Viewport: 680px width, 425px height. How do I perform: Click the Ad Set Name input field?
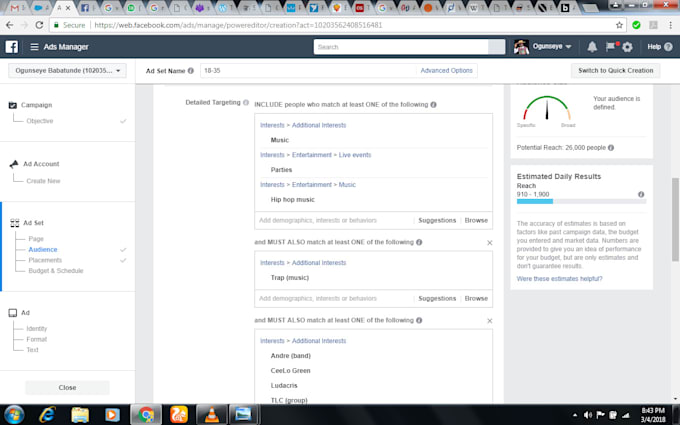308,70
